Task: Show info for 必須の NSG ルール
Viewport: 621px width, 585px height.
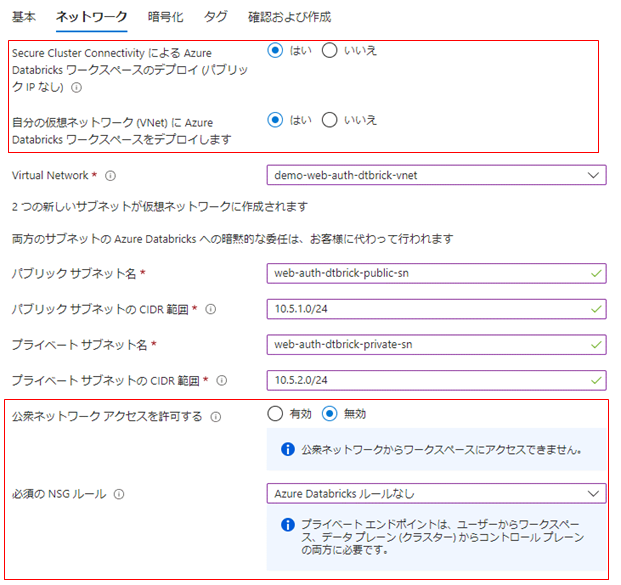Action: point(119,494)
